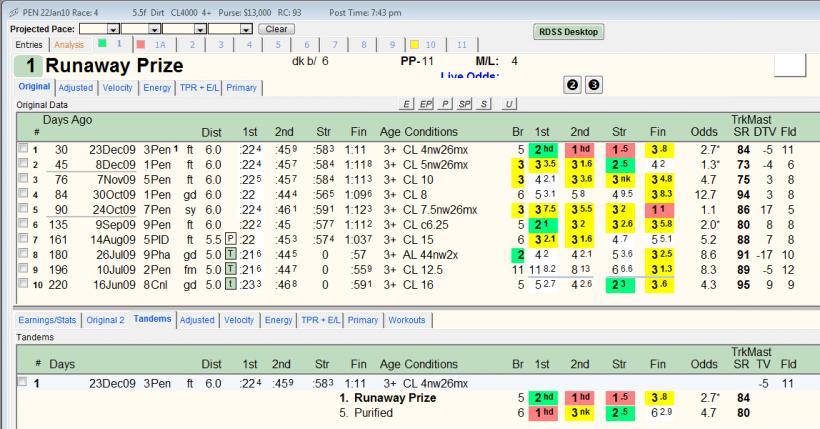Screen dimensions: 820x429
Task: Open the upper Velocity tab
Action: tap(118, 87)
